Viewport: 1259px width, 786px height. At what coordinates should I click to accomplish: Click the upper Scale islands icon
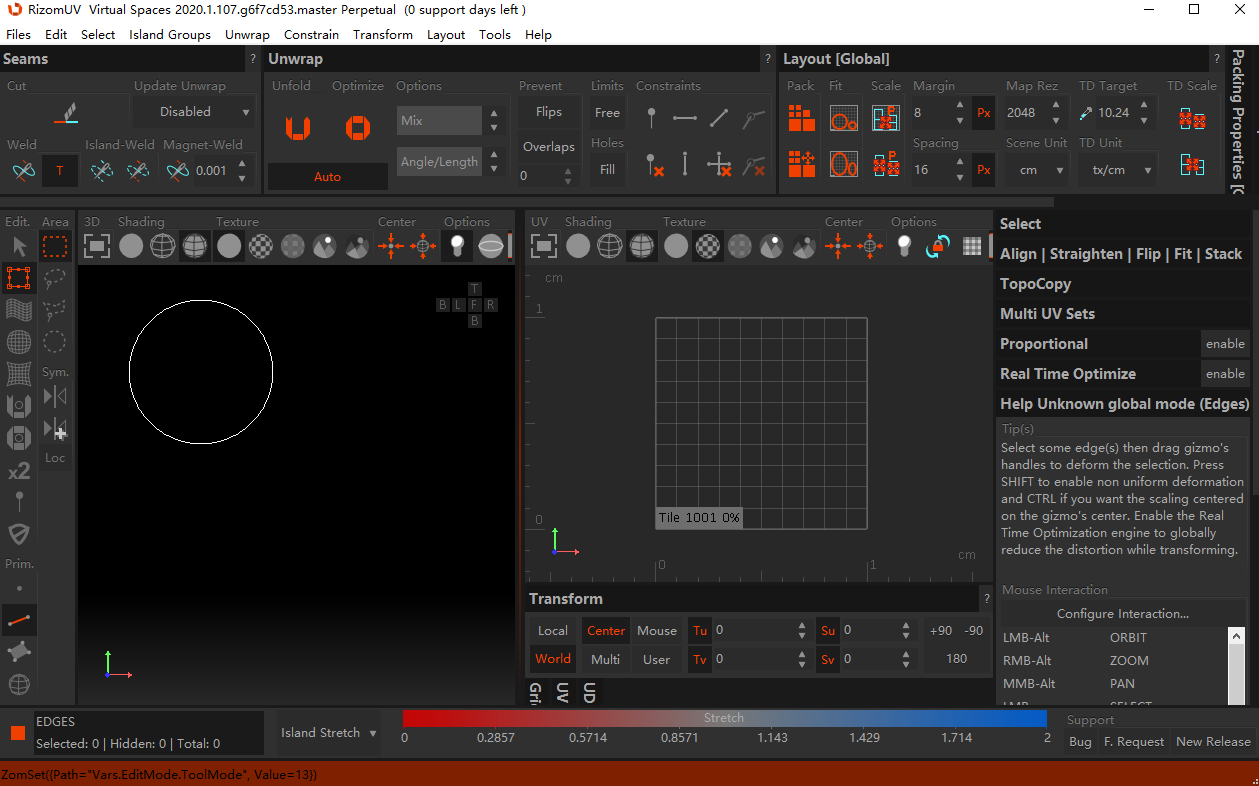click(x=885, y=118)
